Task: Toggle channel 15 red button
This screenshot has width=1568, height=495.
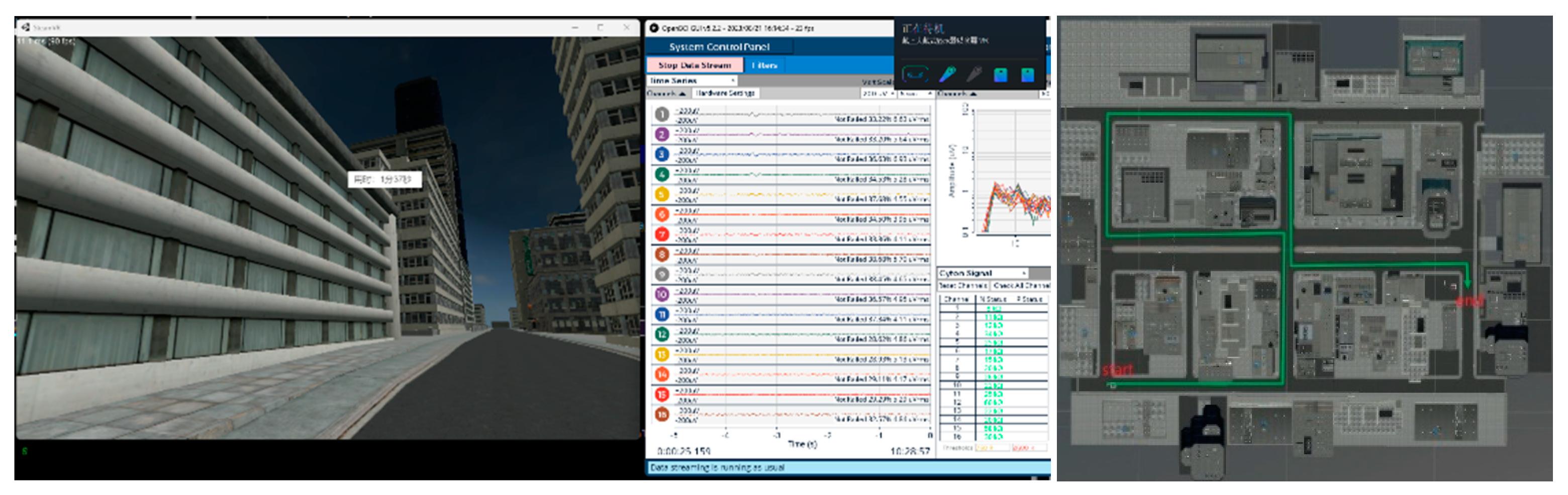Action: 662,395
